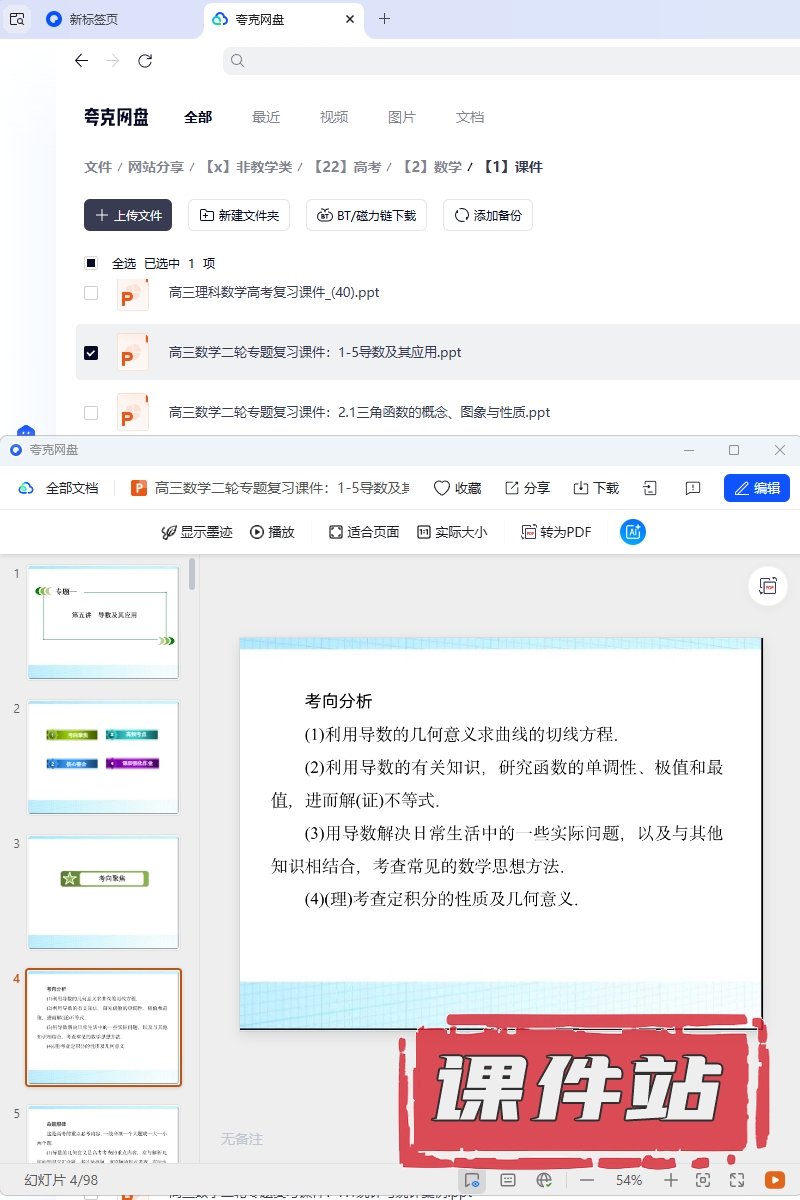Click the feedback icon left of 编辑
Screen dimensions: 800x1200
pyautogui.click(x=693, y=488)
